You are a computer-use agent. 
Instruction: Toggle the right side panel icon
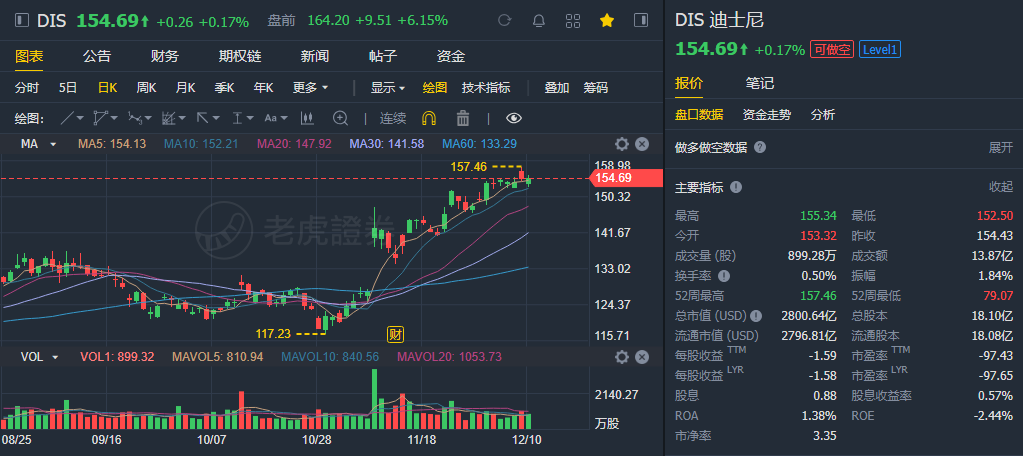click(x=641, y=20)
